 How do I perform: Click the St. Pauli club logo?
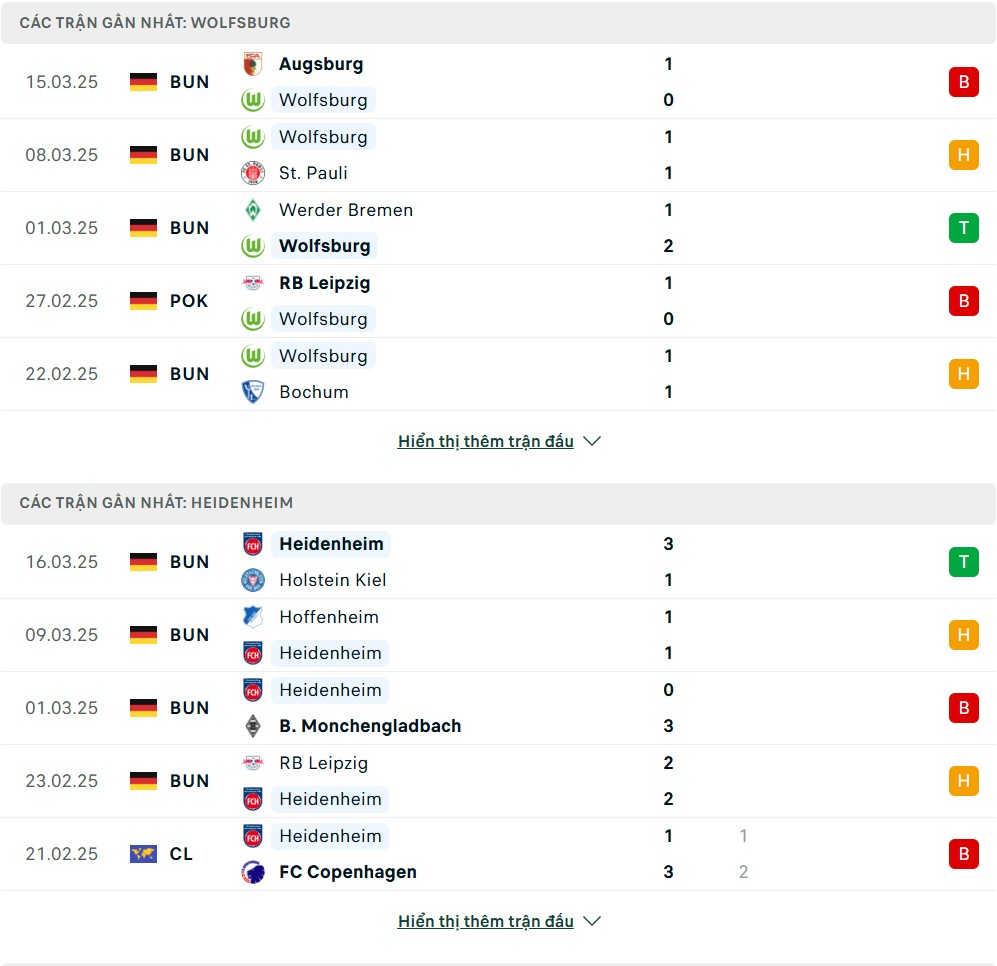tap(252, 173)
